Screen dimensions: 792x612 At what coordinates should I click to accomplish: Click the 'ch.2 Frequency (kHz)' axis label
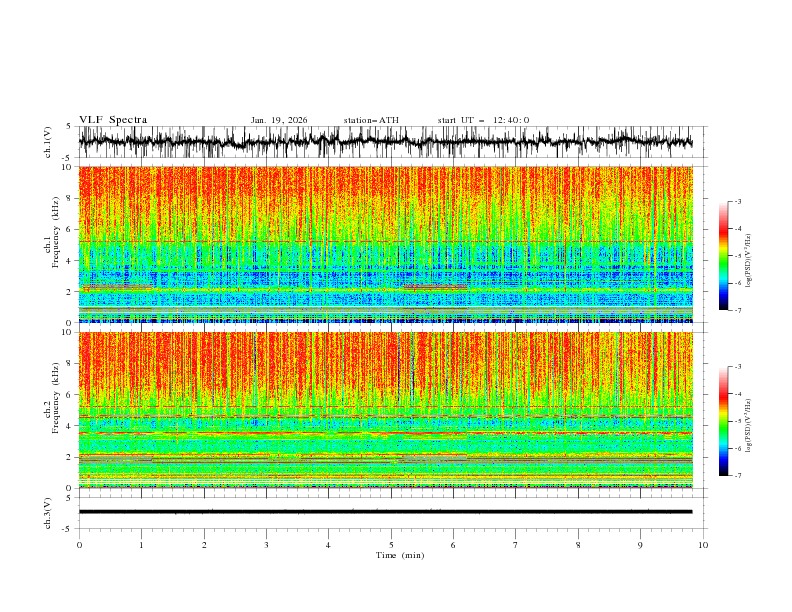tap(52, 398)
